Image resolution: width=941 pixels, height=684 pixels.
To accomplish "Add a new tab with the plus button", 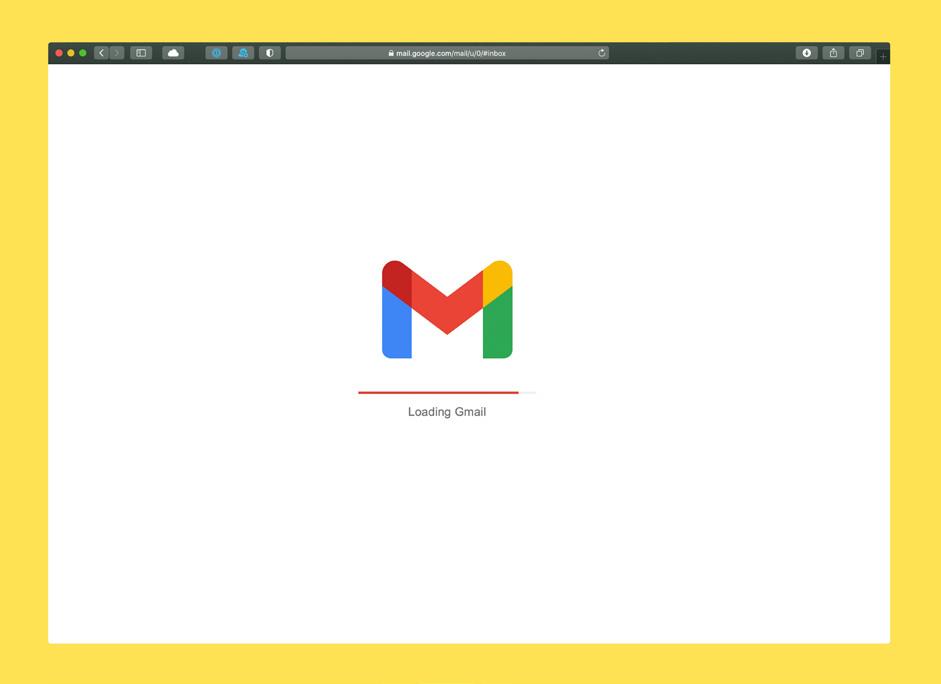I will coord(883,56).
